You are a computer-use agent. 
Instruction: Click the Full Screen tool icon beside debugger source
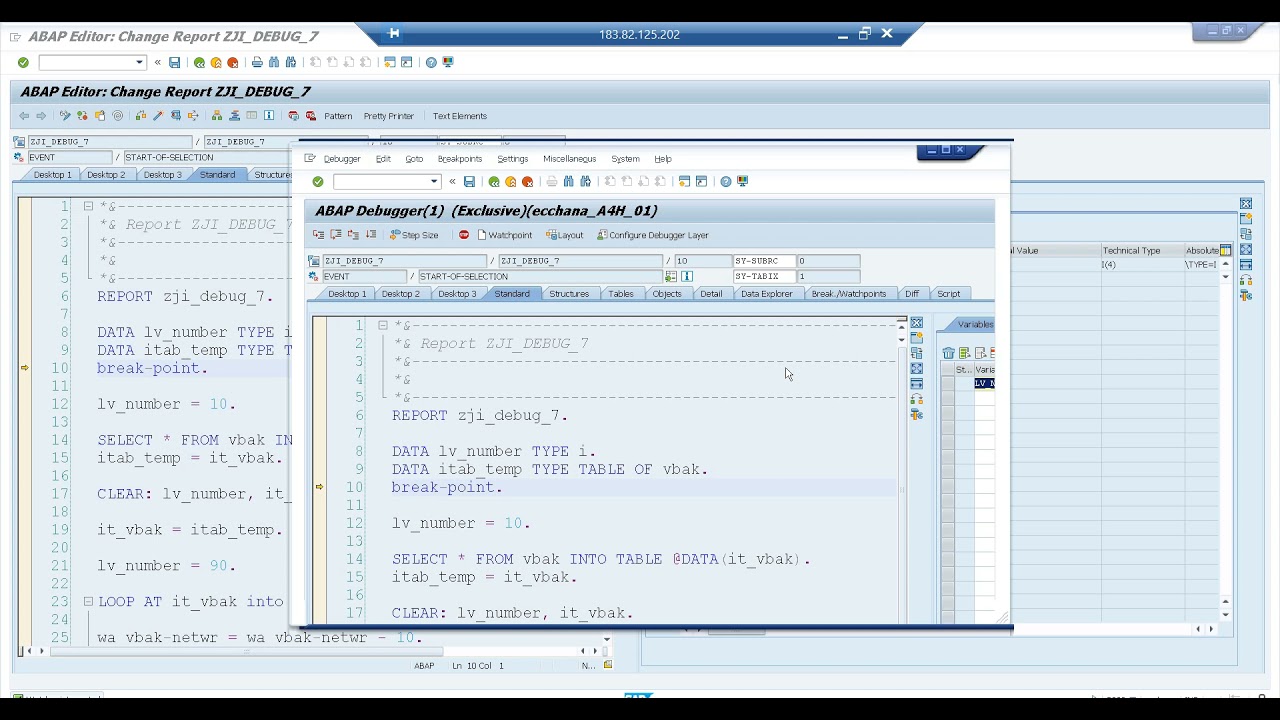(916, 369)
